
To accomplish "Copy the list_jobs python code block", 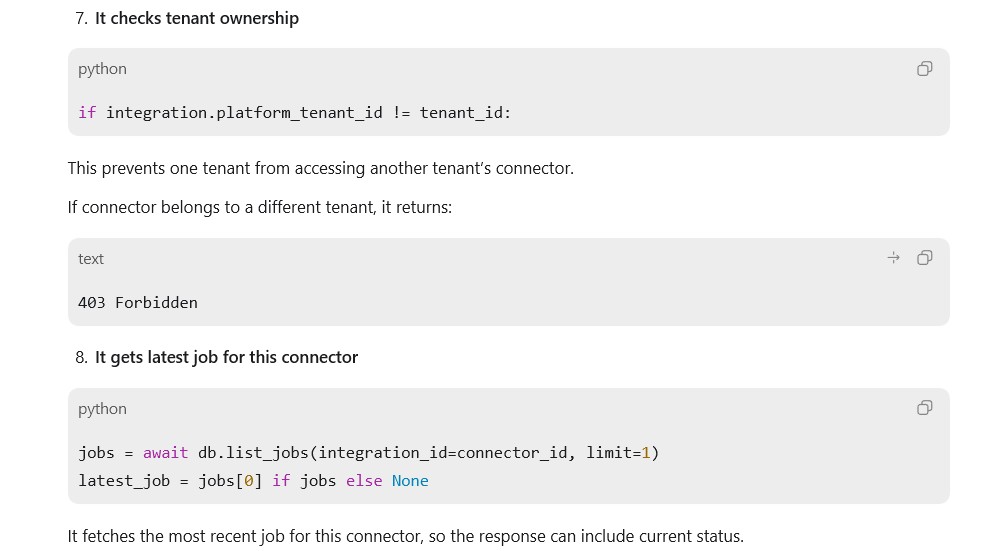I will 924,408.
